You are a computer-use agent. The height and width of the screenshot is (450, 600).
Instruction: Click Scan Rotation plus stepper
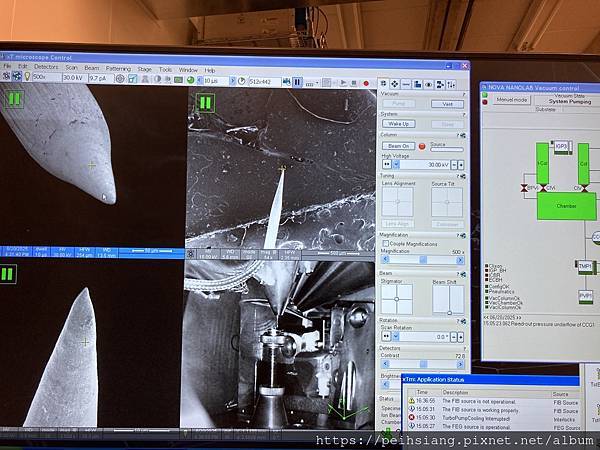[x=461, y=337]
